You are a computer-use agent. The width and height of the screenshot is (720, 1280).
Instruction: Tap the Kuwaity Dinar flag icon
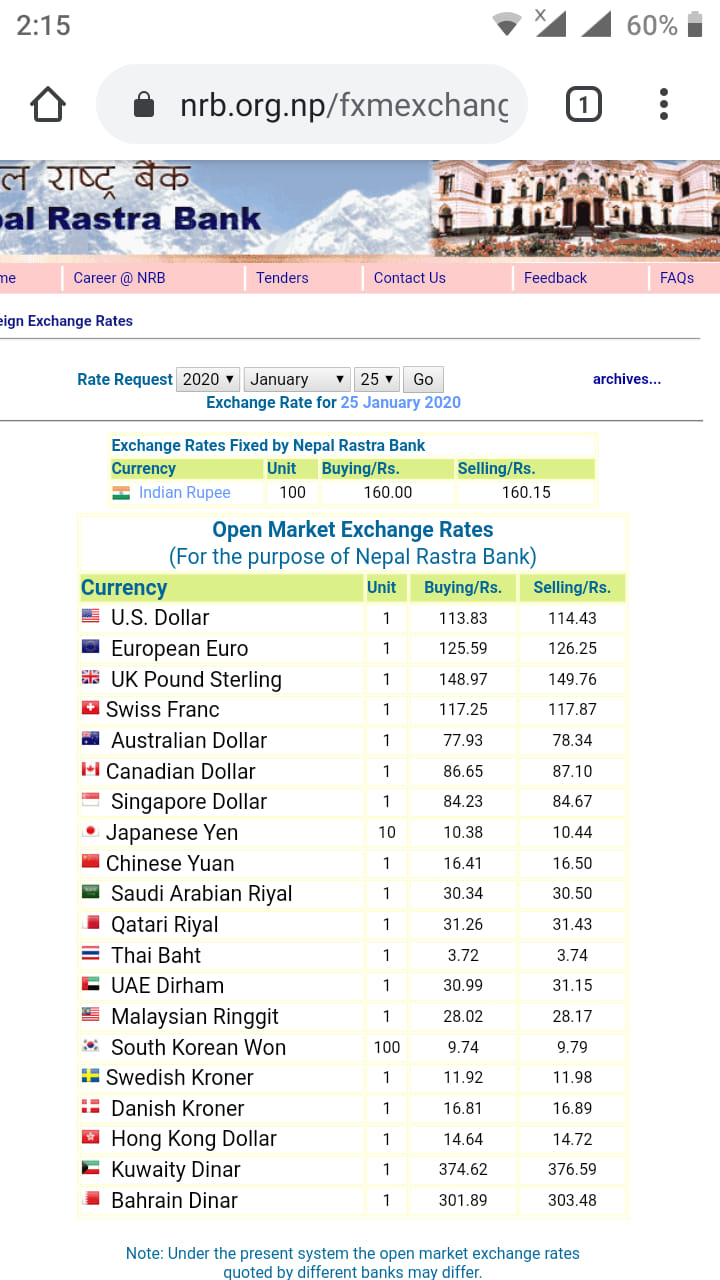point(91,1169)
